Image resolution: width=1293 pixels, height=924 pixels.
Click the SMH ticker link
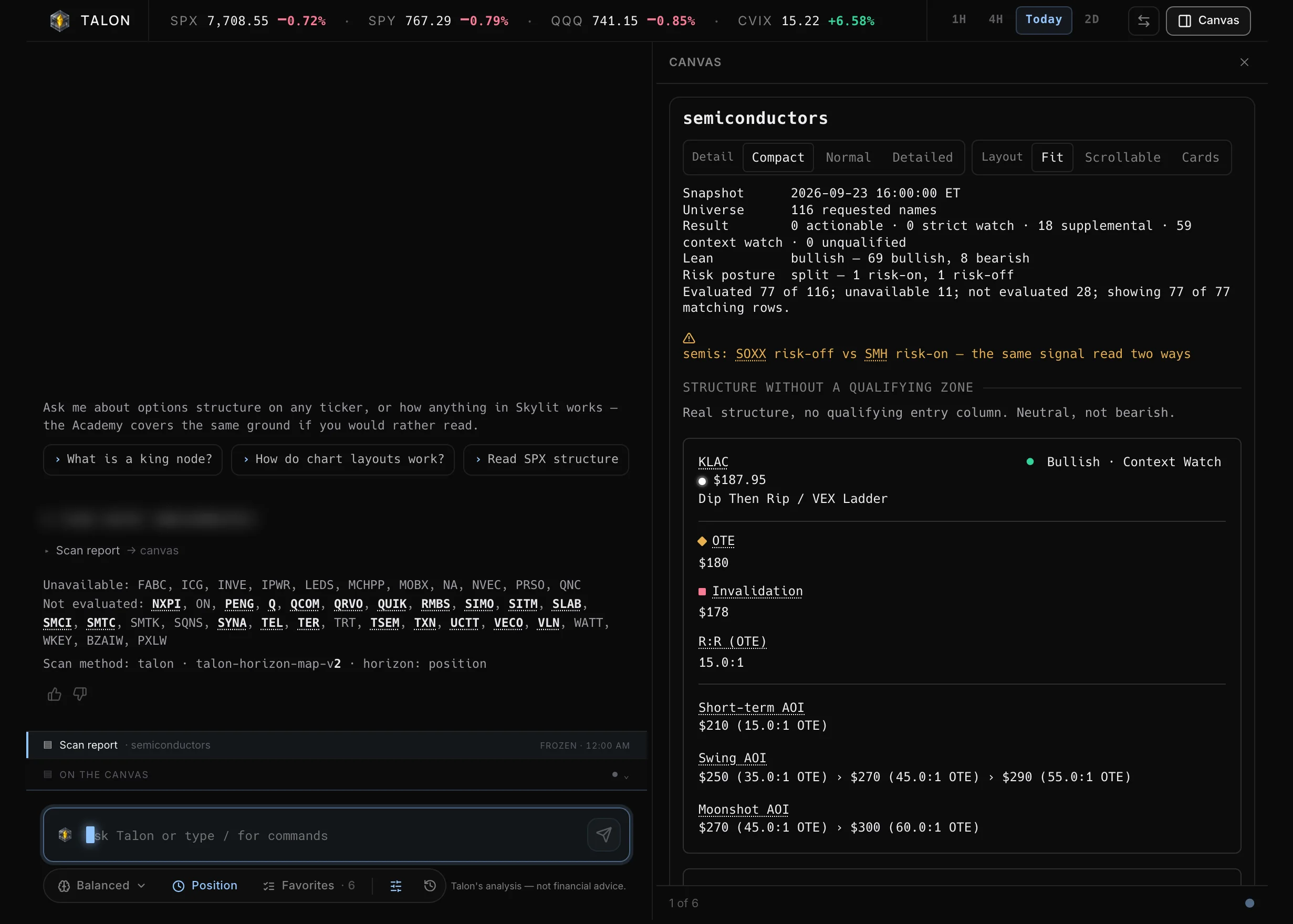point(875,354)
